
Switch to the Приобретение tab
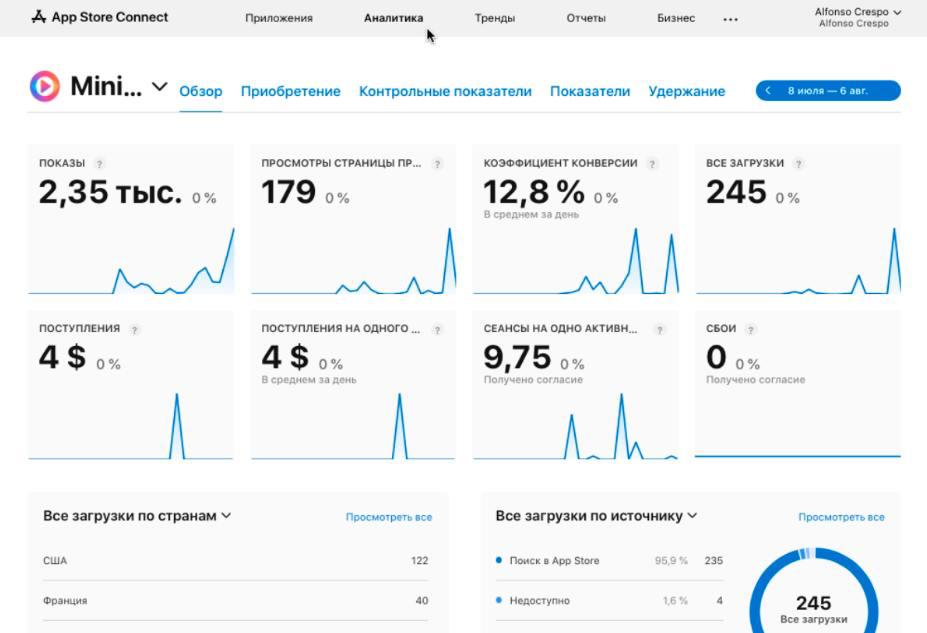point(290,92)
